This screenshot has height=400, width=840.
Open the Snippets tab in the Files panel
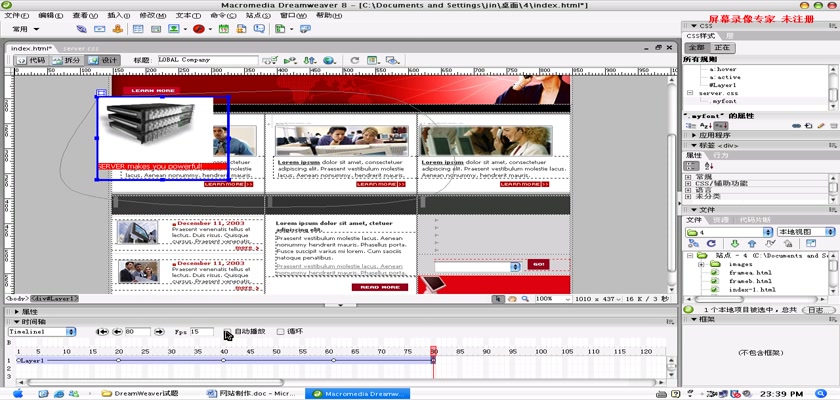tap(755, 220)
